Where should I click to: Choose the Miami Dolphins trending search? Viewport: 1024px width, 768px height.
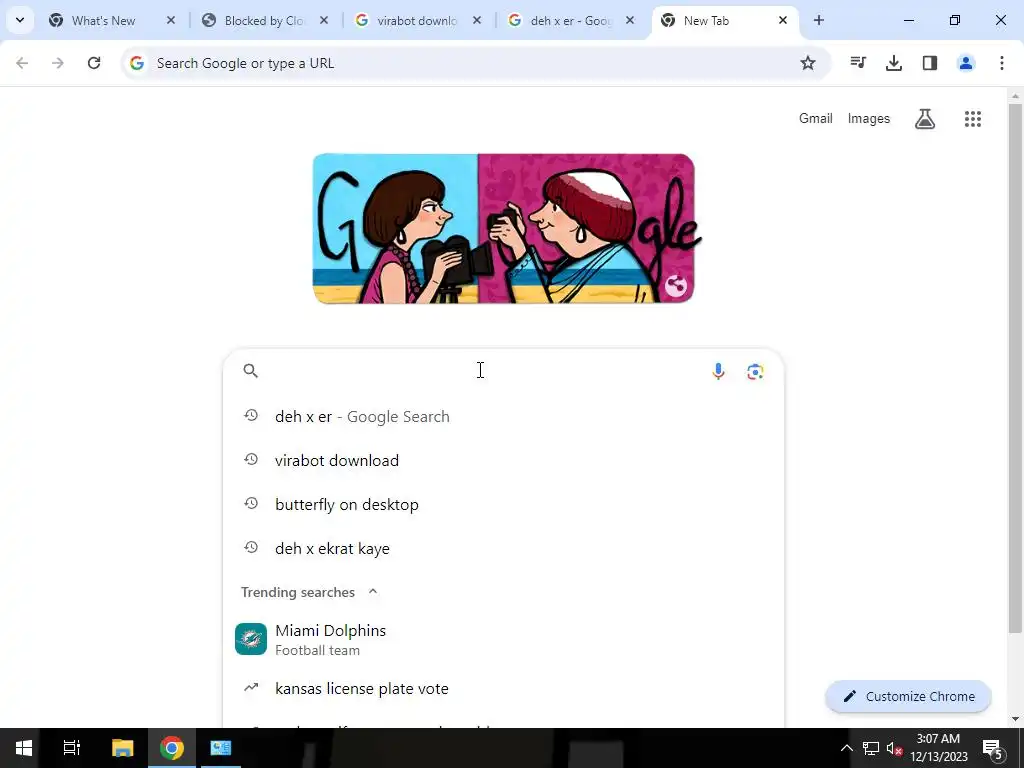coord(504,639)
